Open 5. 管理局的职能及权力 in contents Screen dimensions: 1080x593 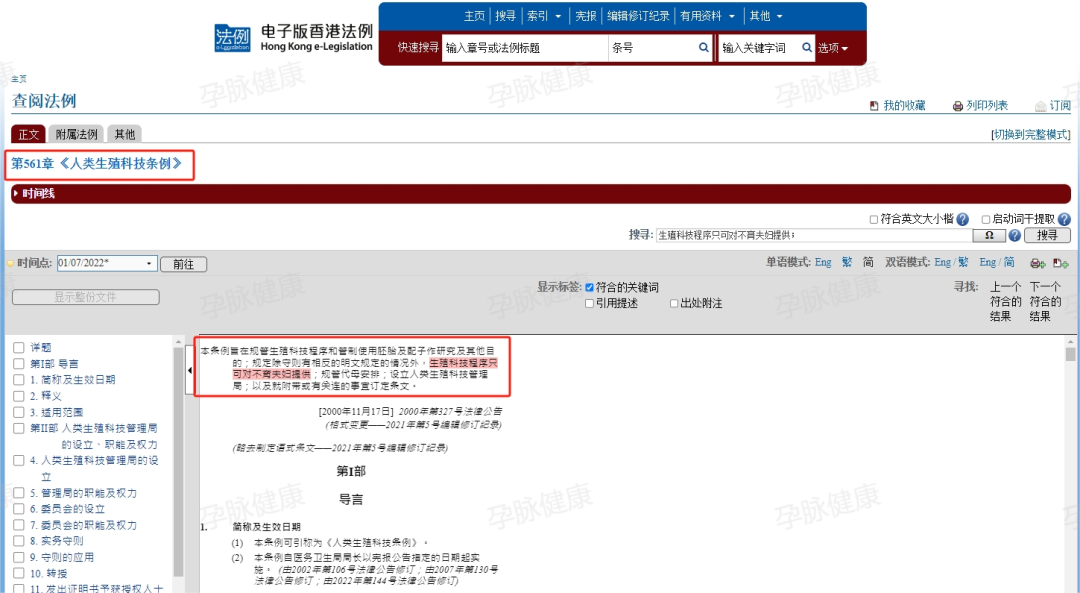click(83, 493)
